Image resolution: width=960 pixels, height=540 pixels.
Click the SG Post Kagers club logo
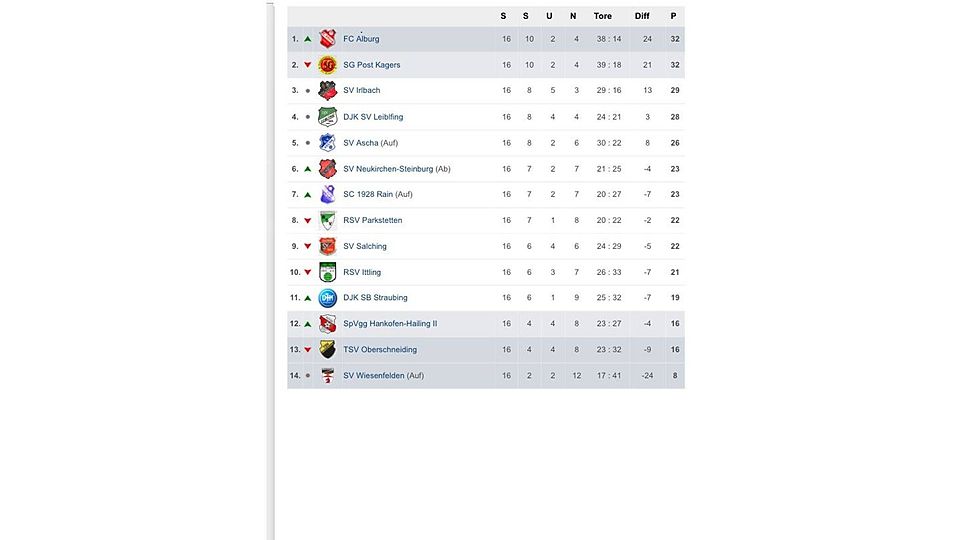[x=328, y=65]
